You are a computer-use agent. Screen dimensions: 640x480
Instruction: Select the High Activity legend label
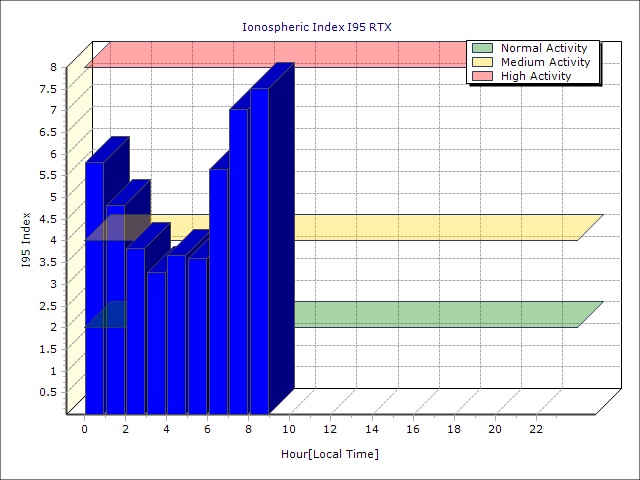click(536, 76)
